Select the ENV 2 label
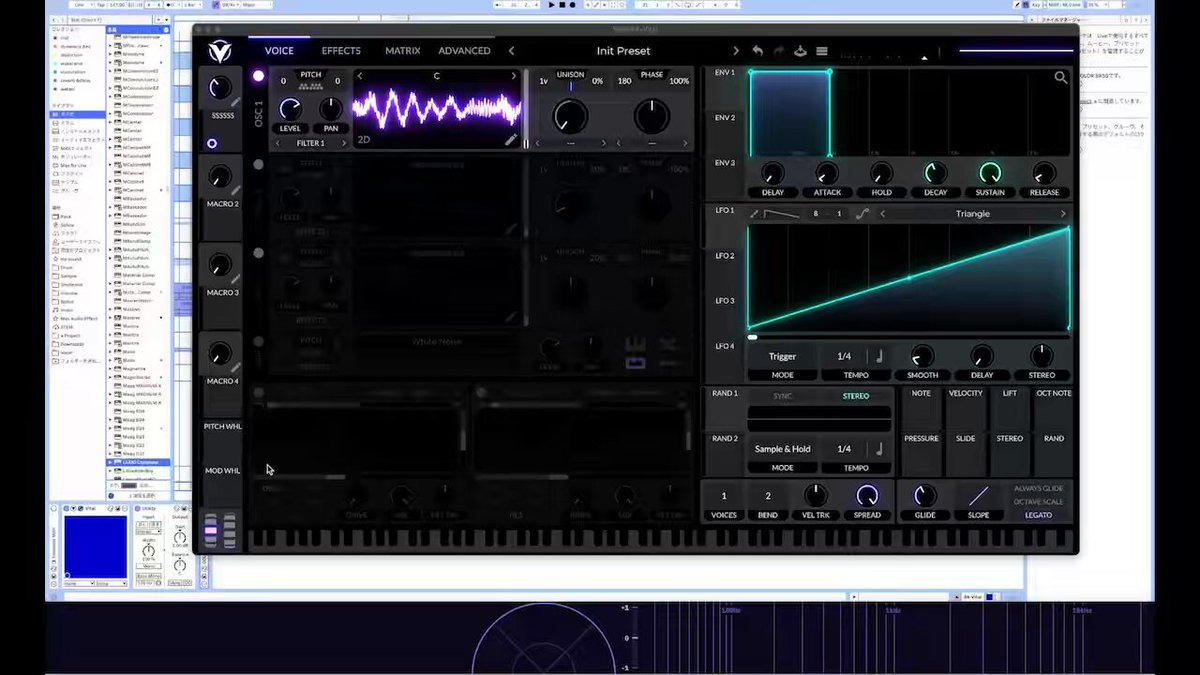Image resolution: width=1200 pixels, height=675 pixels. point(725,118)
